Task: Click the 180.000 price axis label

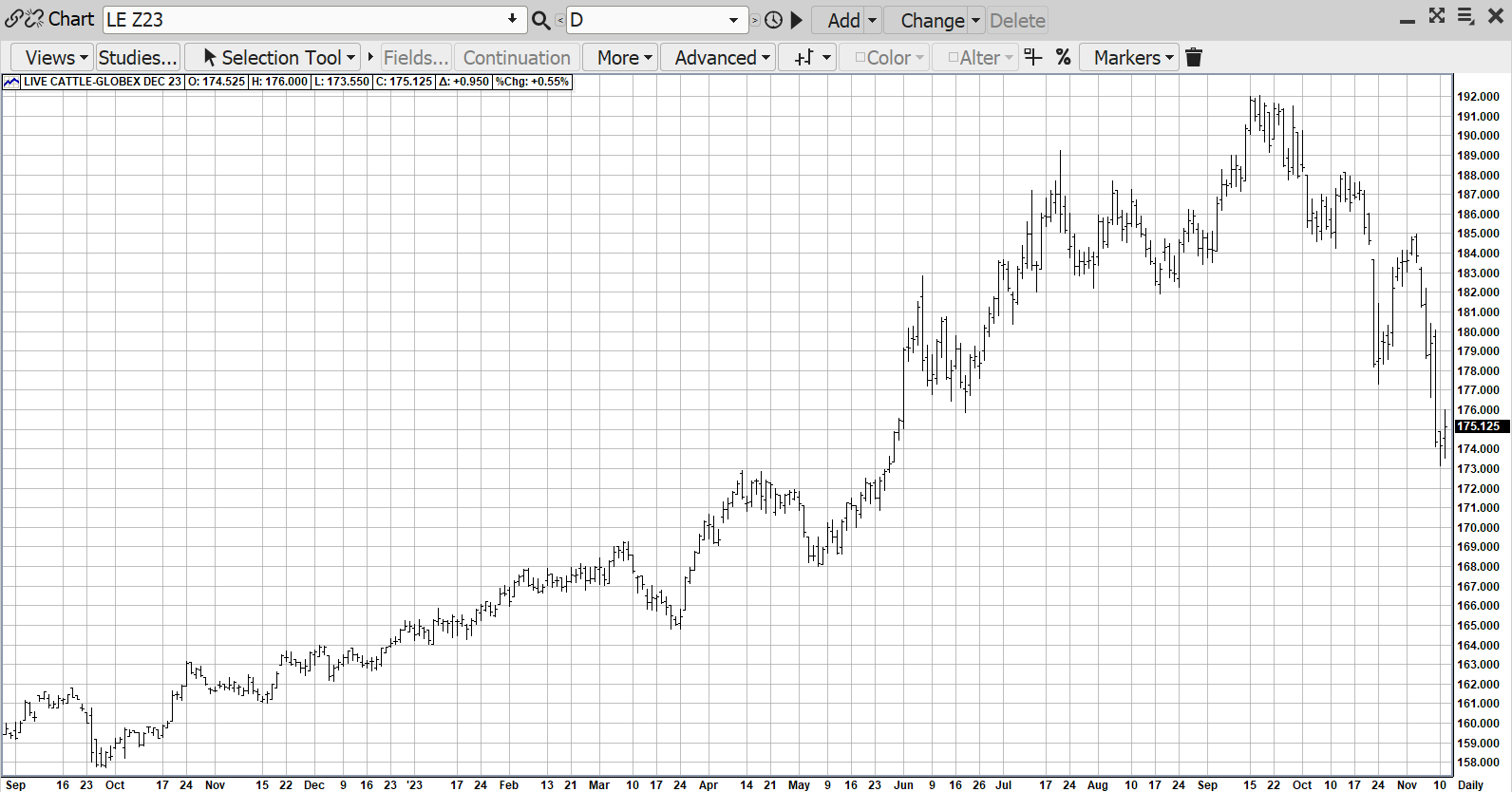Action: click(1479, 332)
